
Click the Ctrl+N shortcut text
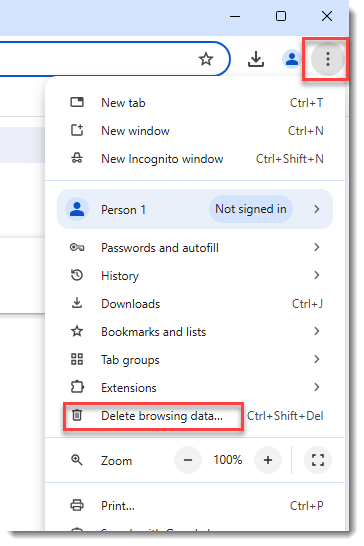tap(305, 131)
